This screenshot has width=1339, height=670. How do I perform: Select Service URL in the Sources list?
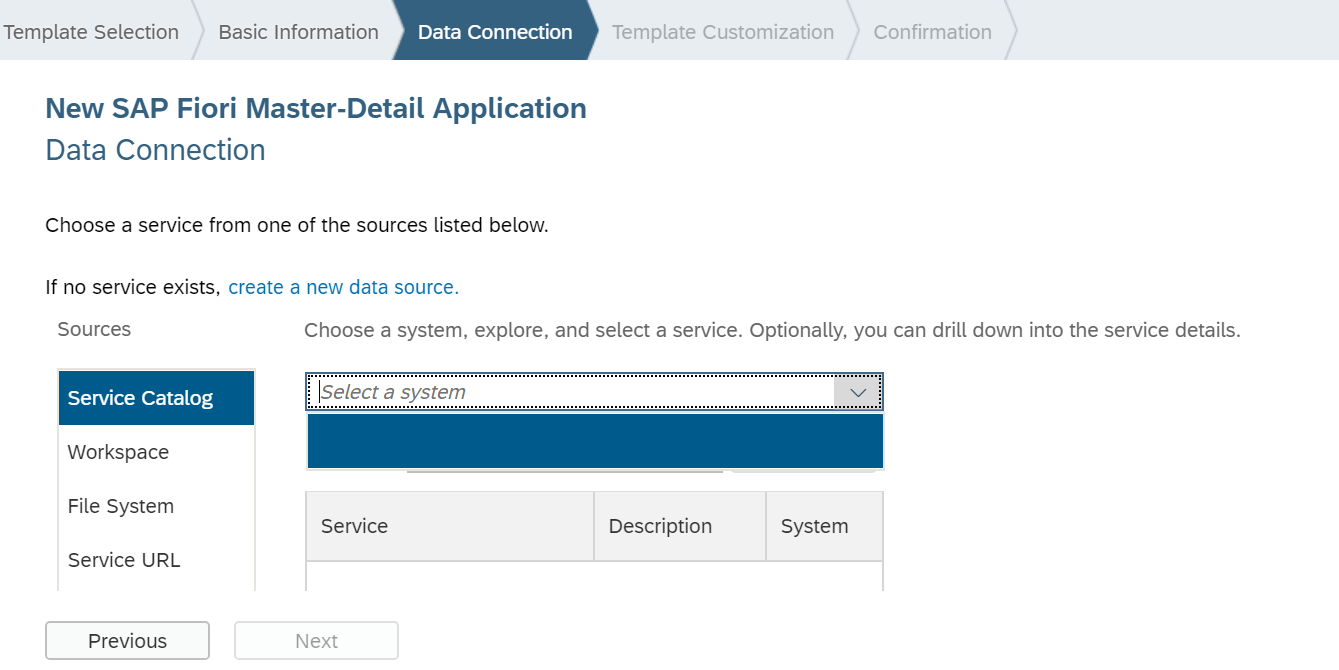pos(124,560)
